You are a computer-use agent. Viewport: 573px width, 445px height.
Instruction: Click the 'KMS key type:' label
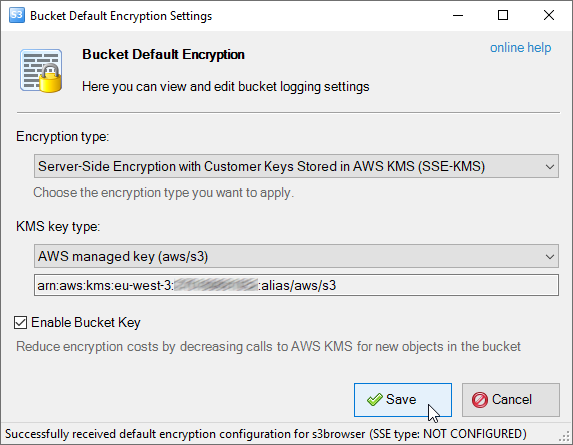point(58,227)
